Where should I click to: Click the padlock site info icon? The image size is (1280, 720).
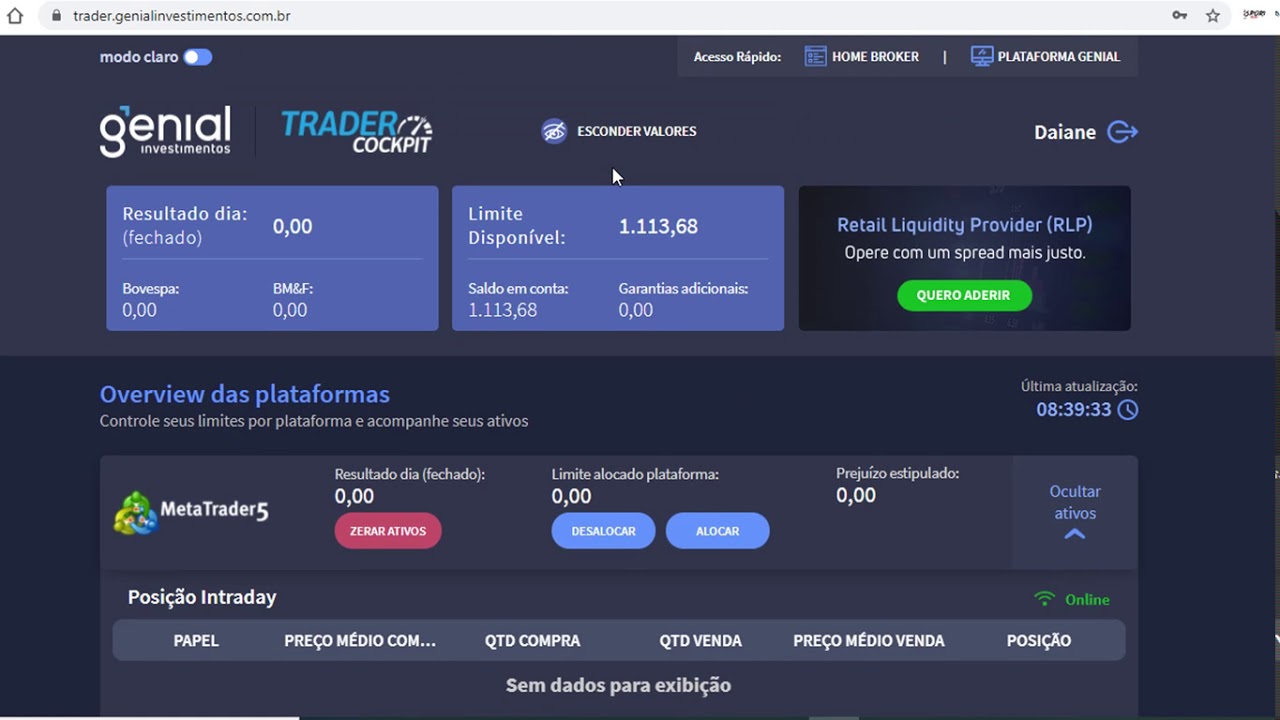[55, 16]
